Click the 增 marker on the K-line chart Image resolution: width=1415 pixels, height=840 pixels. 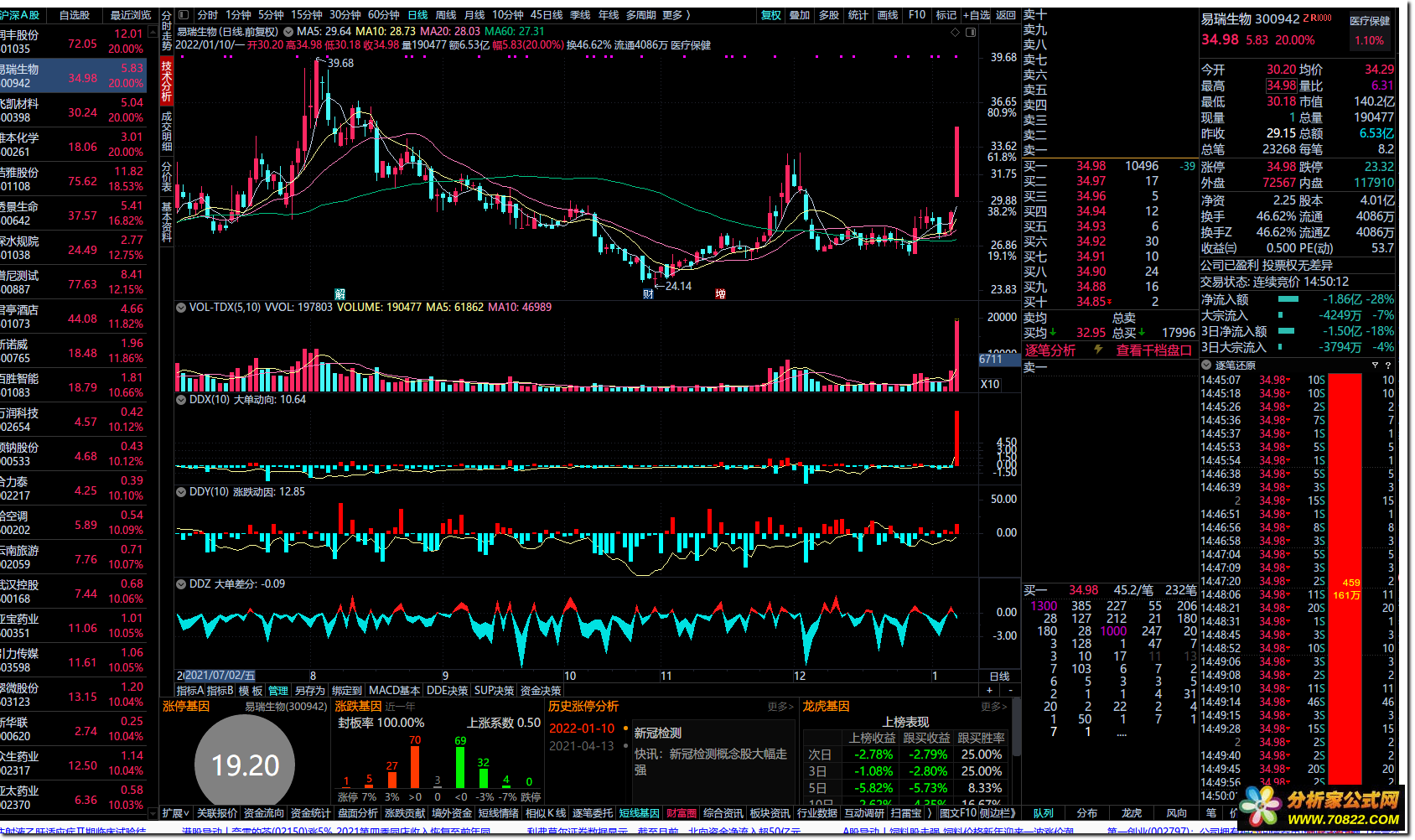coord(720,293)
